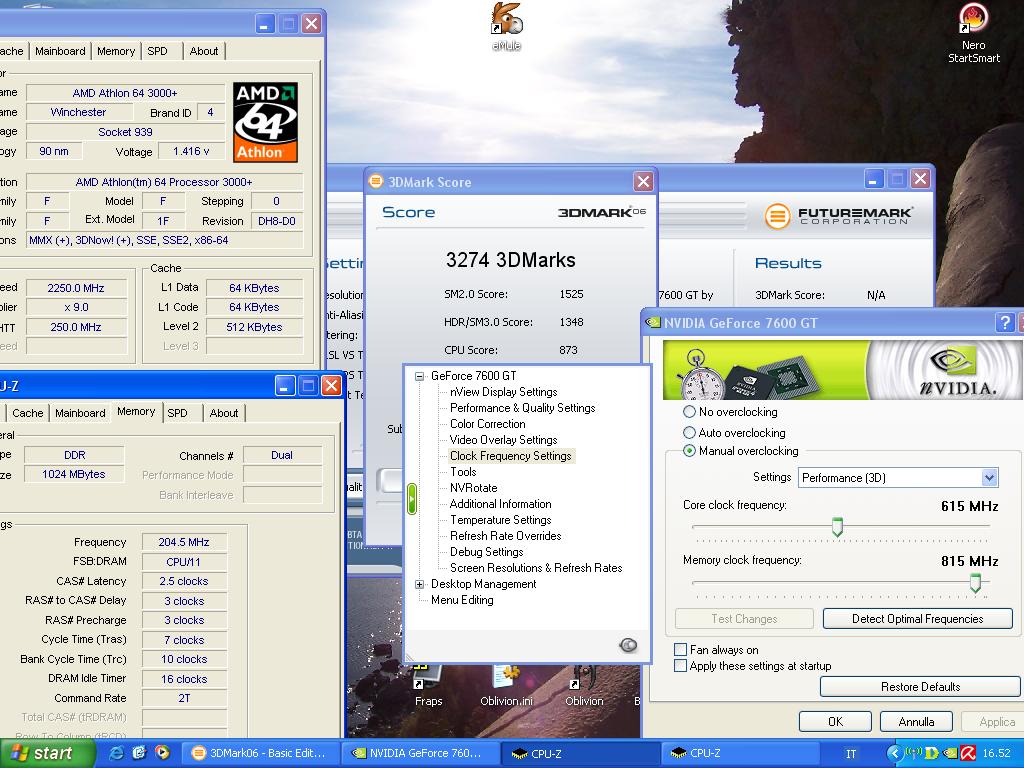
Task: Open the Mainboard tab in the CPU info CPU-Z window
Action: click(x=60, y=51)
